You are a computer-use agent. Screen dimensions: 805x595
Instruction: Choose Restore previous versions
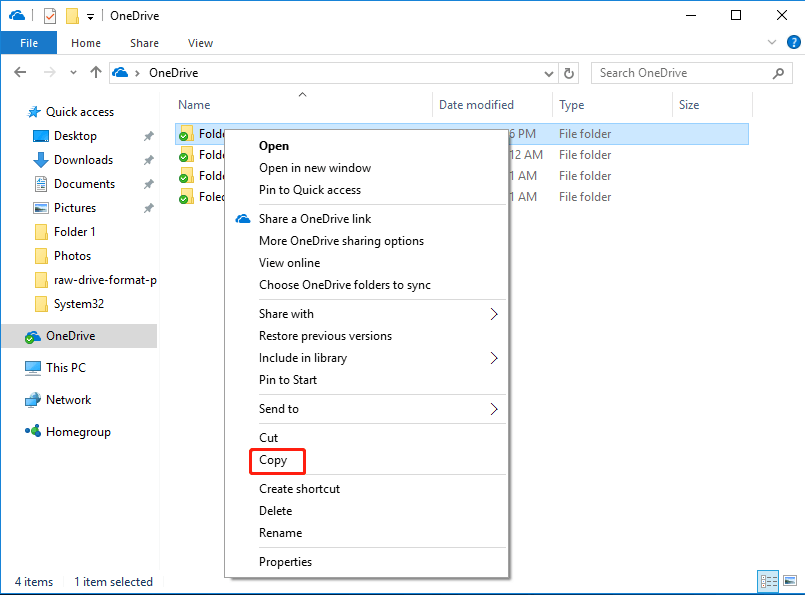click(x=325, y=336)
